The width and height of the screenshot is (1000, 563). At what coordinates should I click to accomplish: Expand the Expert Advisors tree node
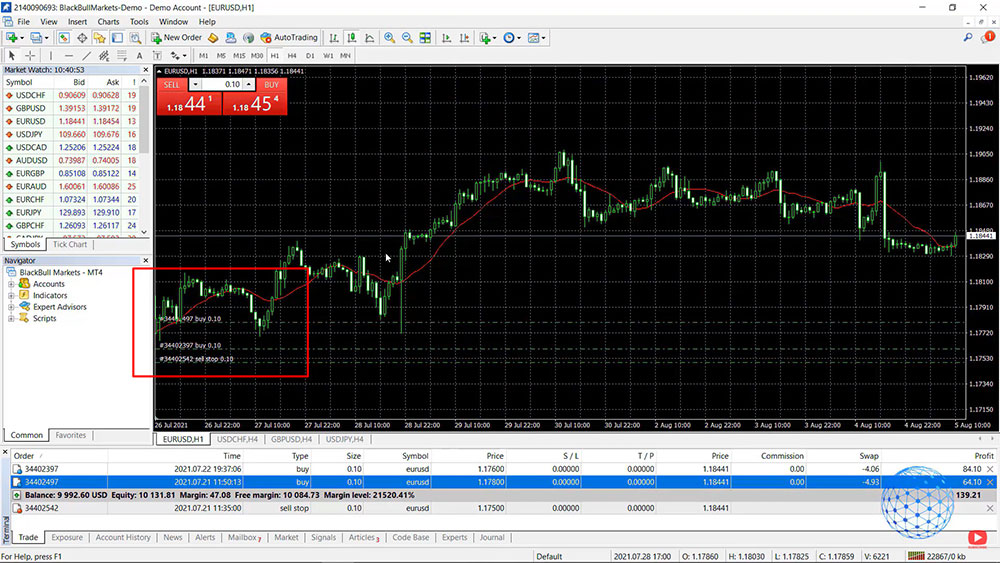pos(11,307)
